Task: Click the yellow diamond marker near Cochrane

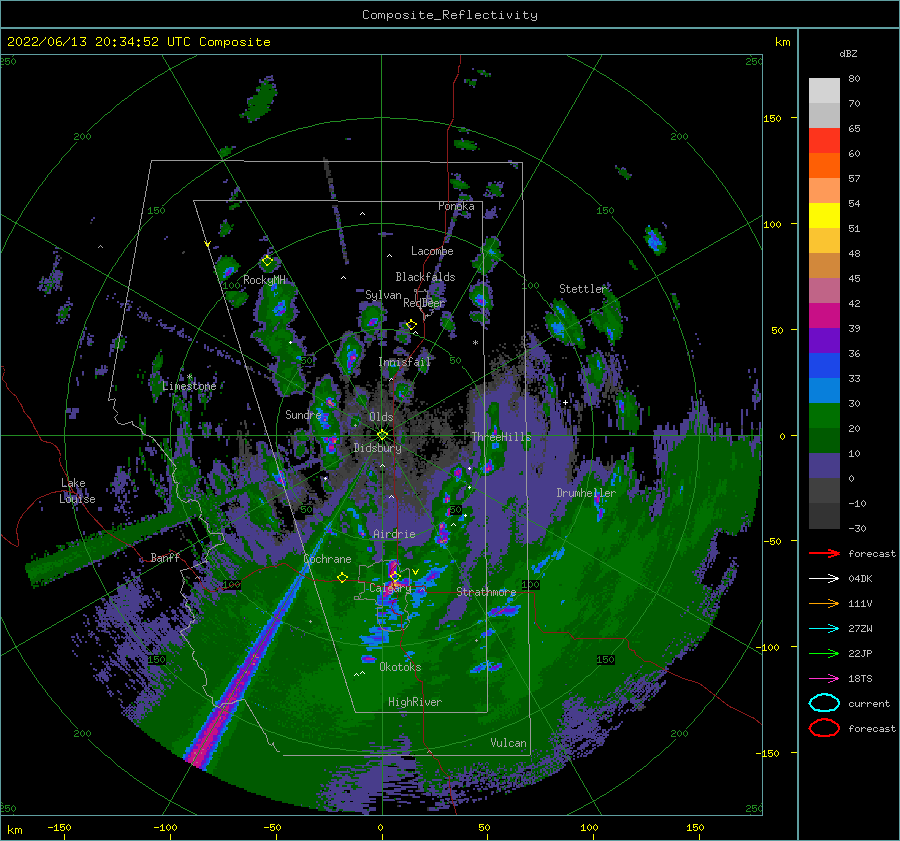Action: pyautogui.click(x=343, y=578)
